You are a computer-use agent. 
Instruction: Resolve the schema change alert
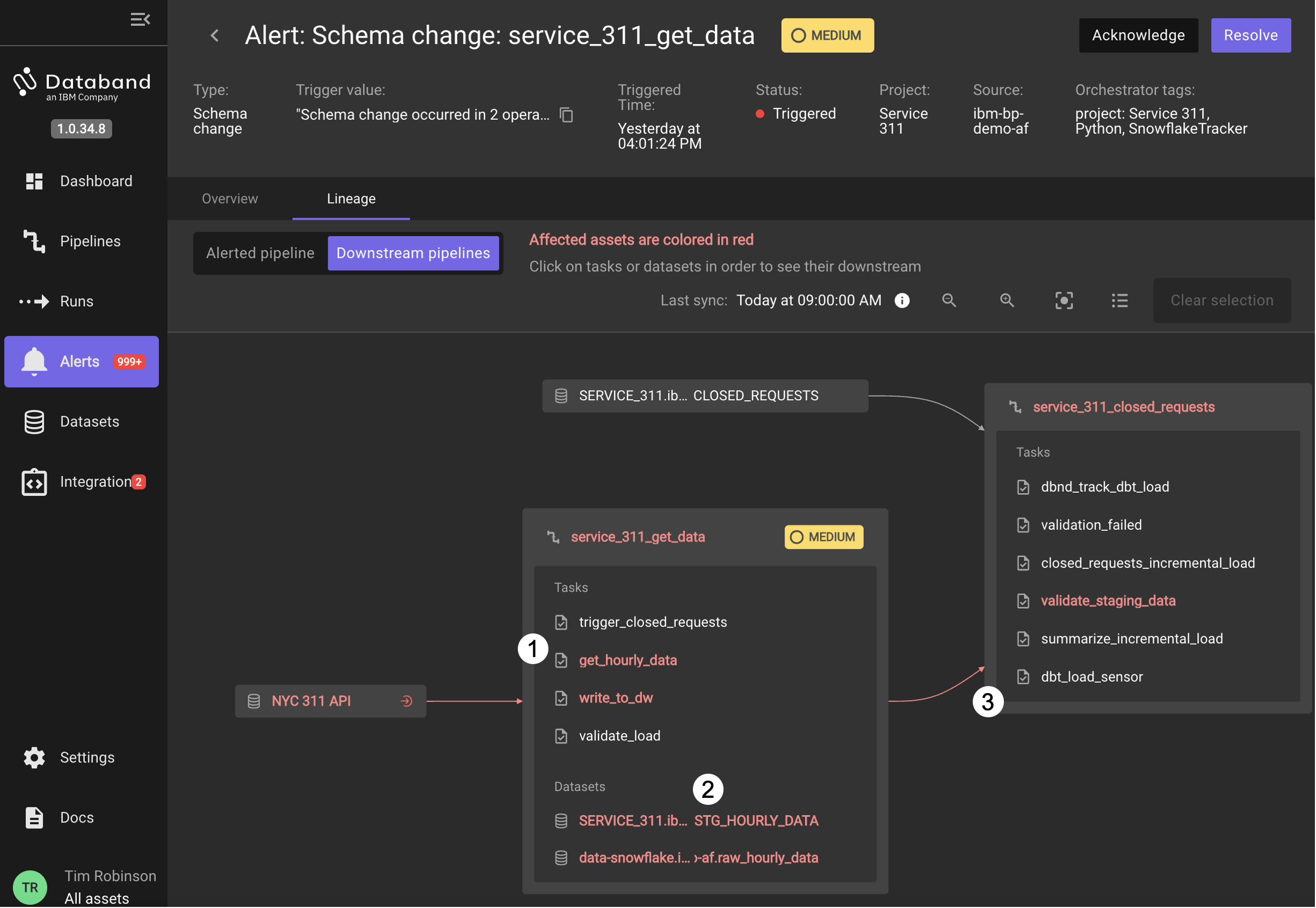(x=1251, y=35)
